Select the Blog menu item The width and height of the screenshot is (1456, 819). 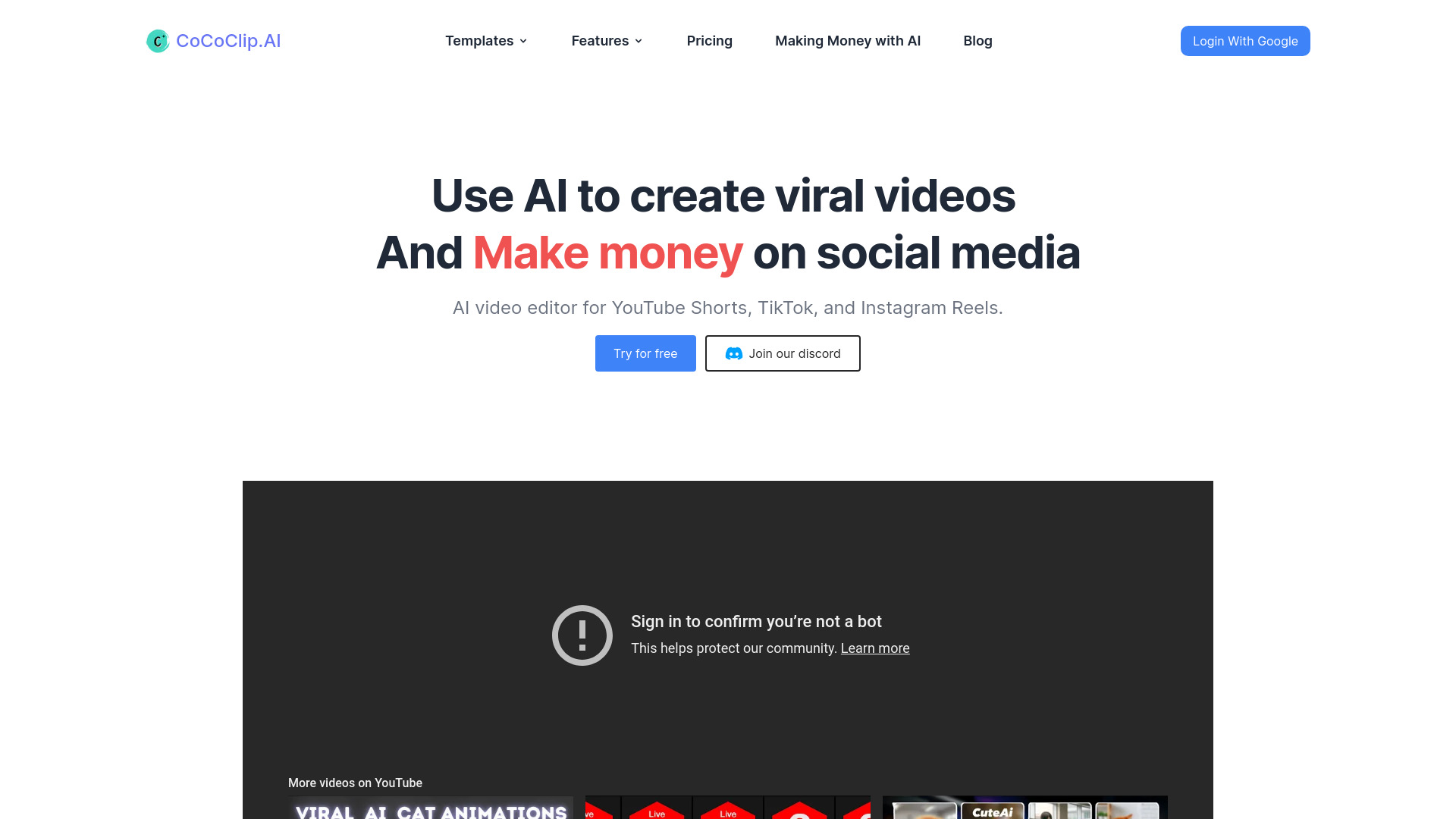click(x=978, y=40)
